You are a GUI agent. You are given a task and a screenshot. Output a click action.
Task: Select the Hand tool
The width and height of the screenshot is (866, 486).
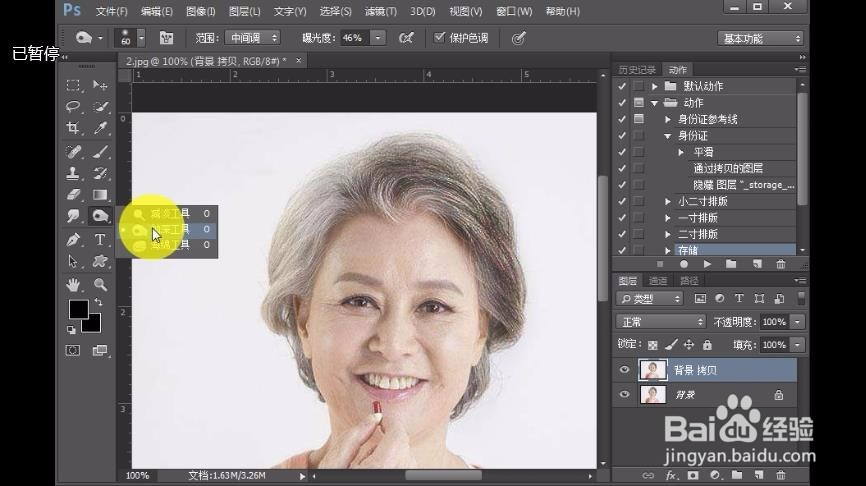(73, 284)
